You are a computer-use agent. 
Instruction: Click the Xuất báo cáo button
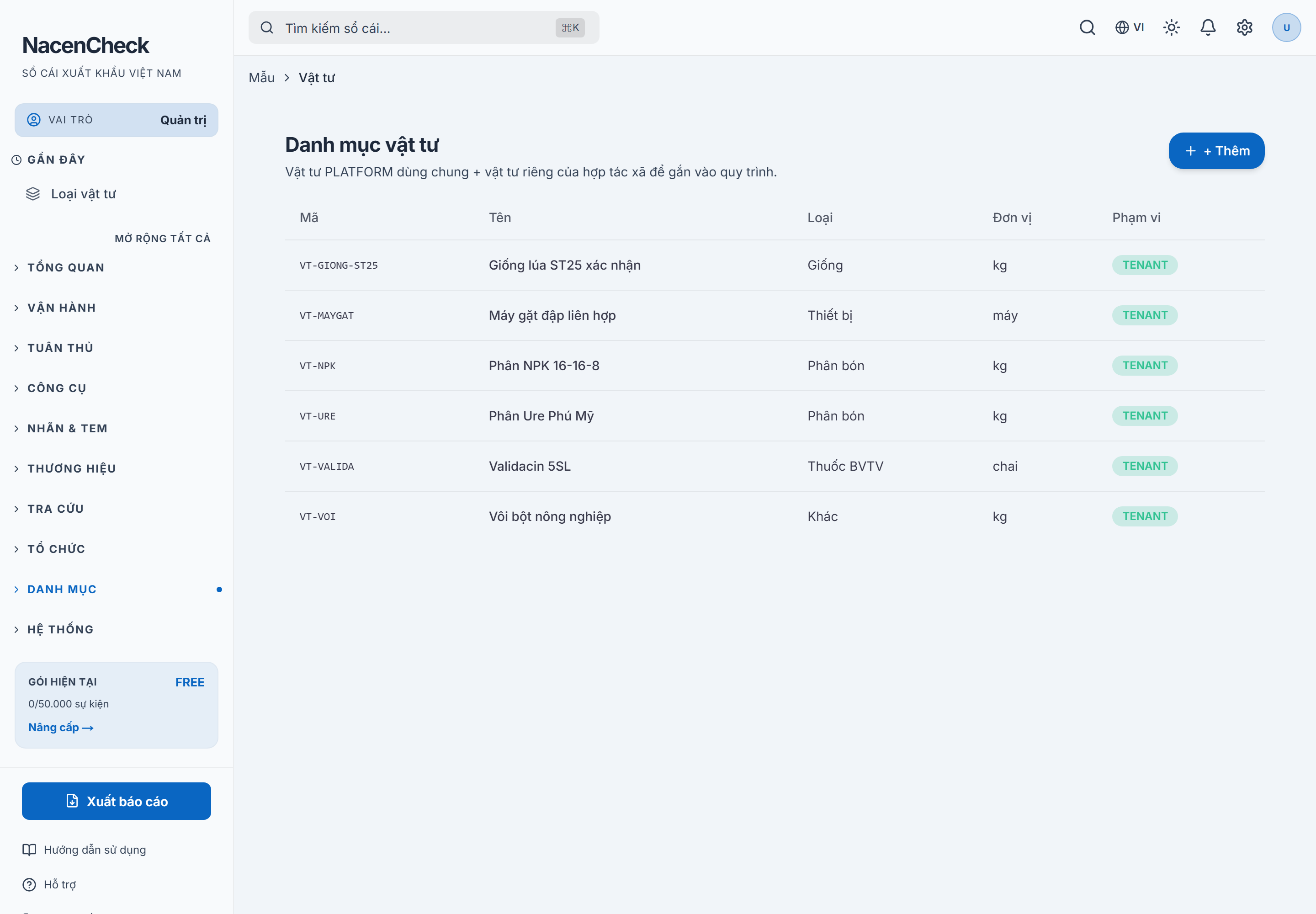point(116,801)
